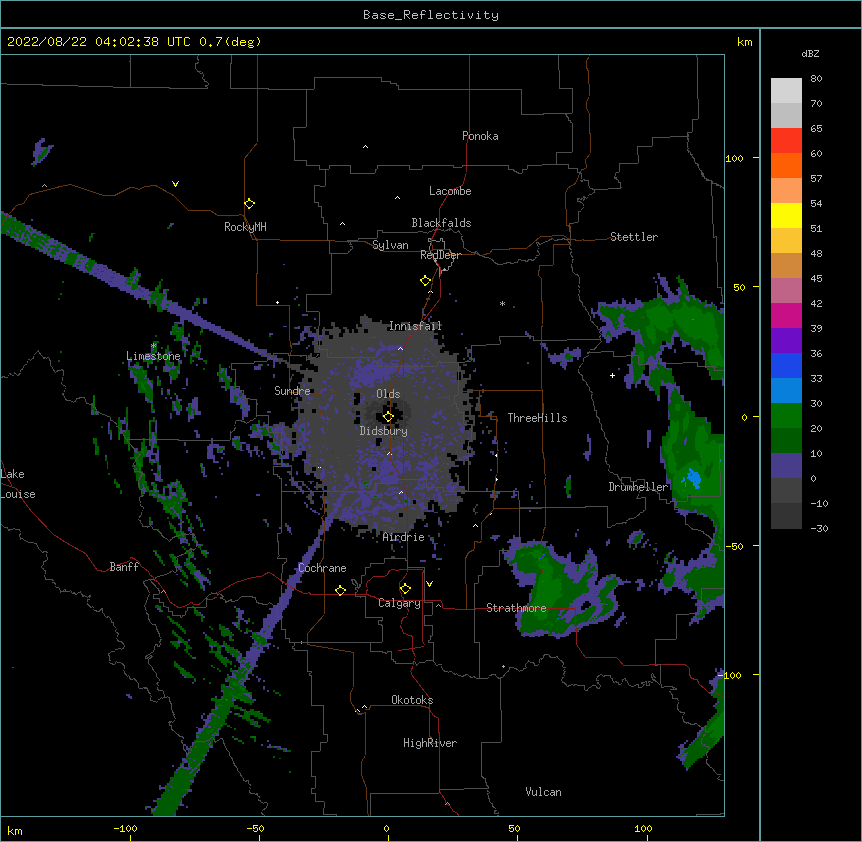
Task: Click the Drumheller city label
Action: point(638,487)
